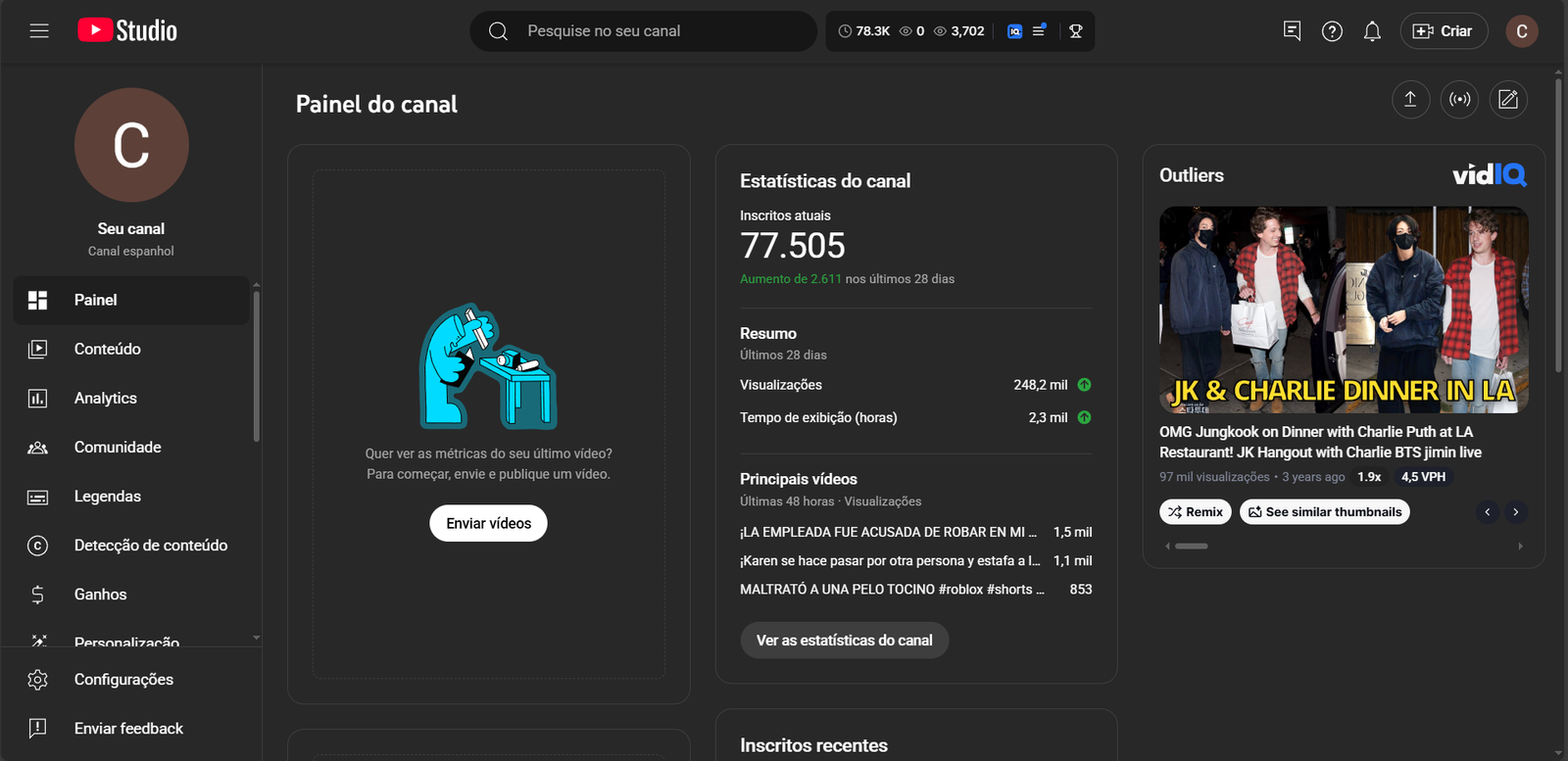Open Conteúdo in the sidebar
This screenshot has height=761, width=1568.
tap(131, 349)
